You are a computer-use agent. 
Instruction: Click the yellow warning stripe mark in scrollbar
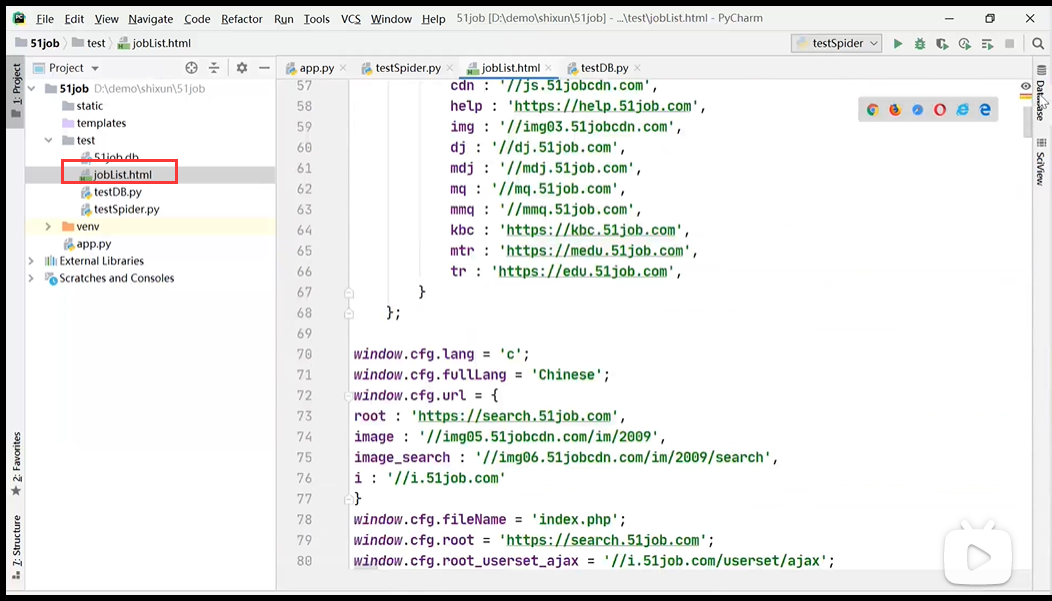[x=1025, y=97]
